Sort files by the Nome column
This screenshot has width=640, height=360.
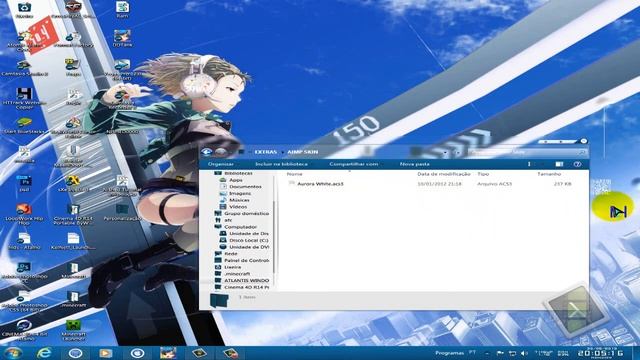tap(294, 174)
